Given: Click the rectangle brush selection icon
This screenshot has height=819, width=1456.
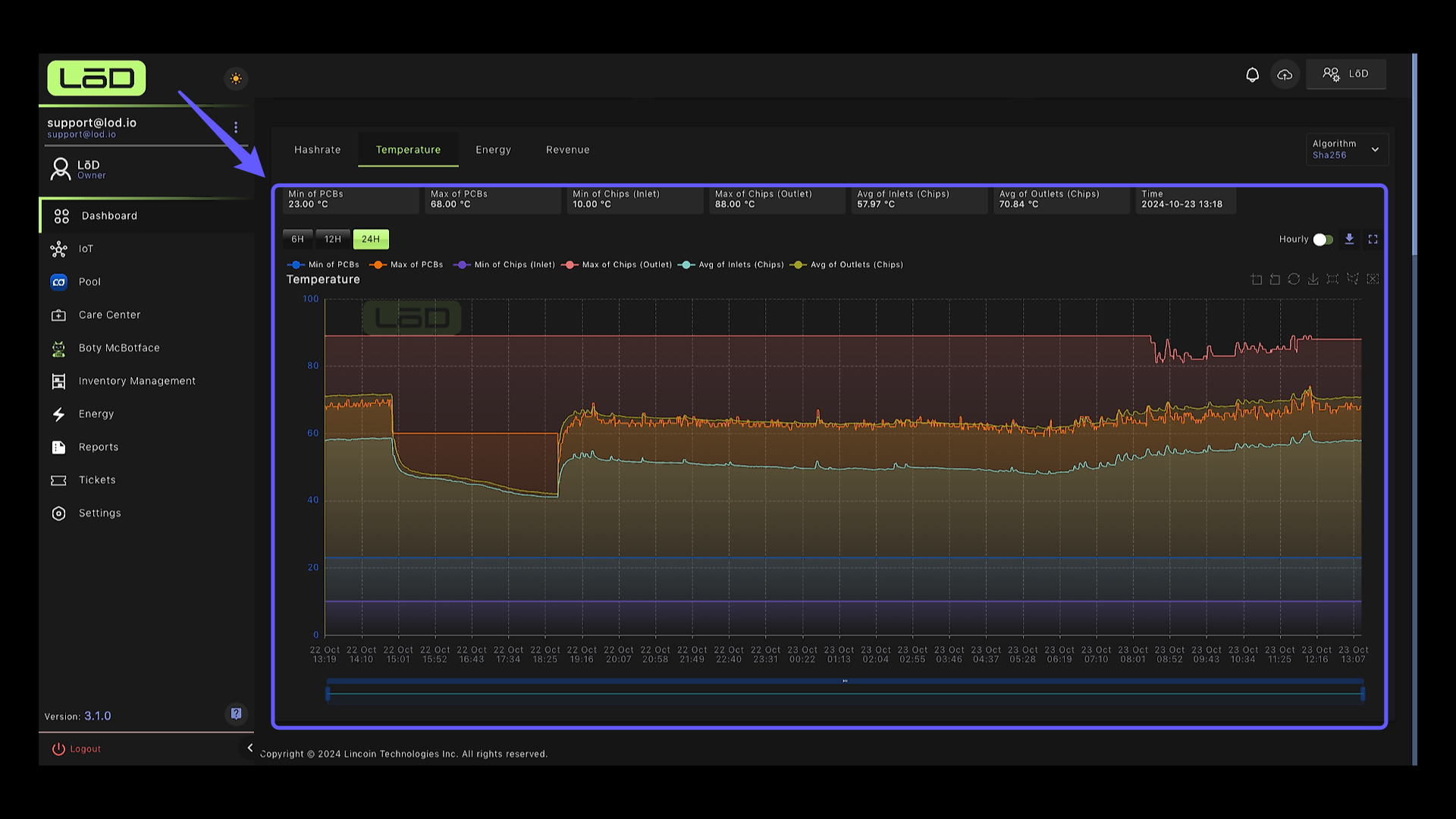Looking at the screenshot, I should coord(1332,280).
